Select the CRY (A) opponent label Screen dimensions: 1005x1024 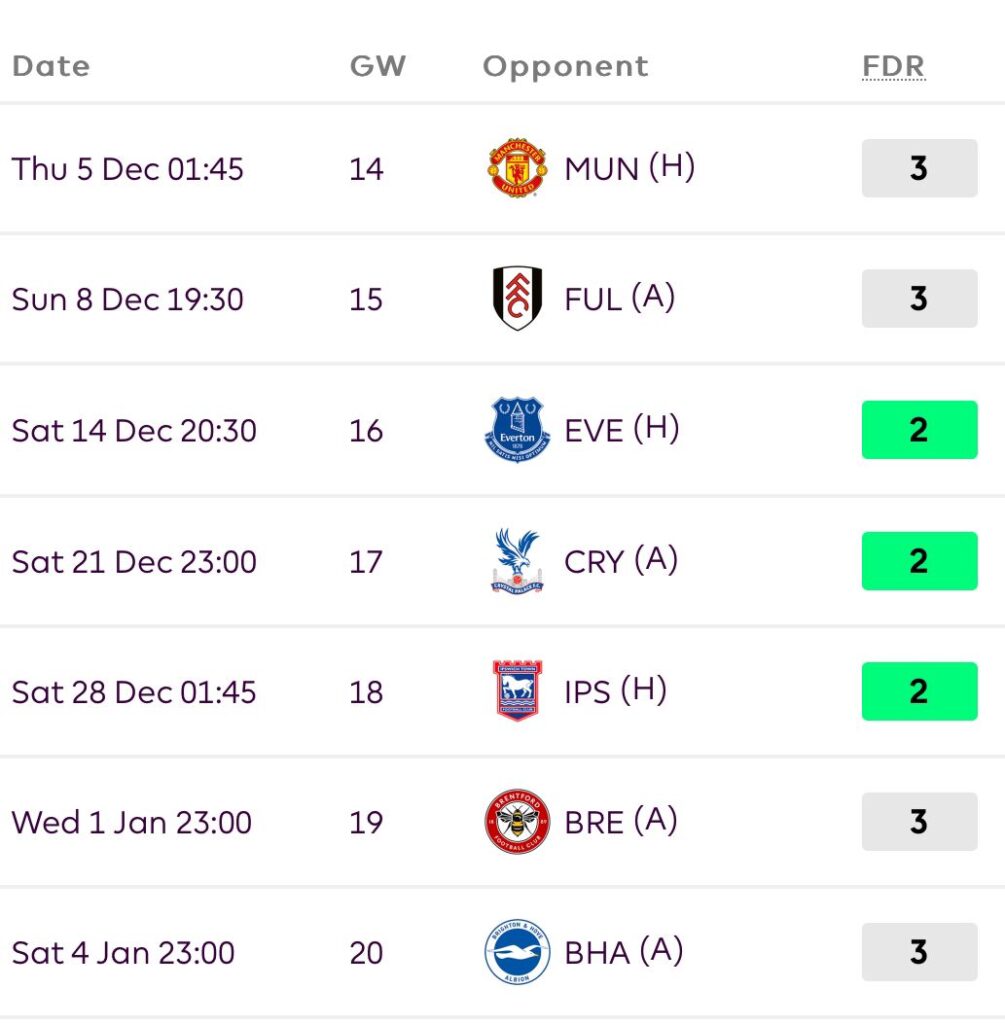(x=621, y=561)
